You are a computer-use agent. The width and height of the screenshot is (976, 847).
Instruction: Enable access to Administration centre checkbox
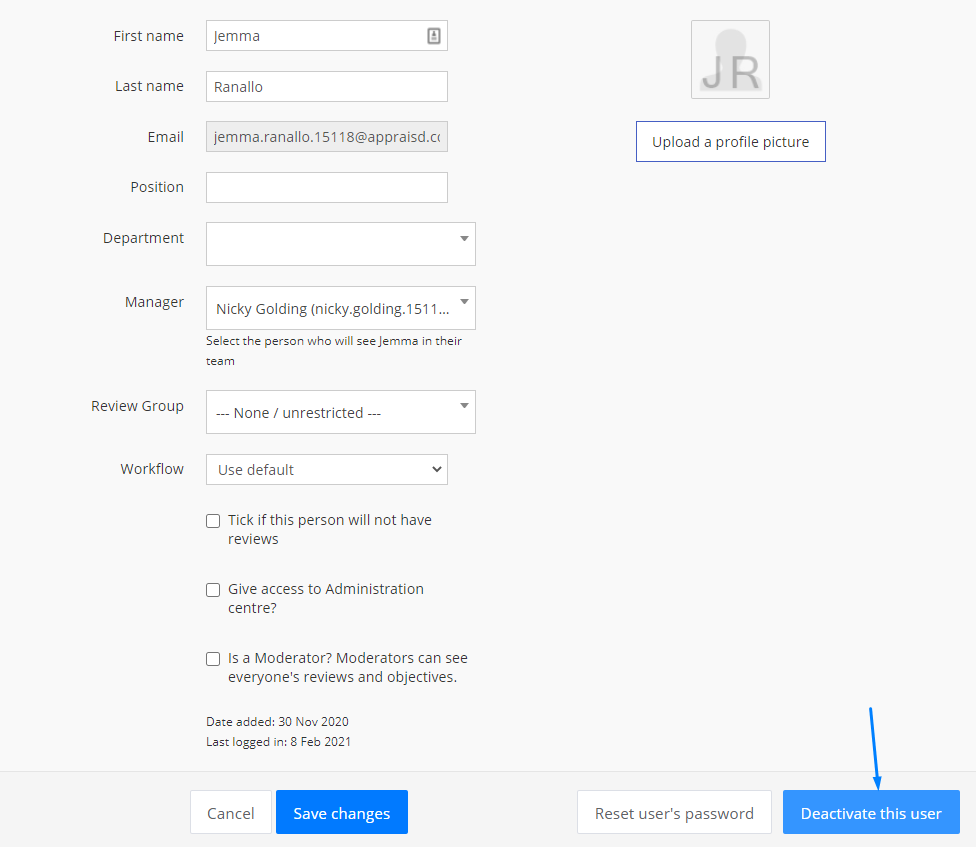click(x=213, y=590)
